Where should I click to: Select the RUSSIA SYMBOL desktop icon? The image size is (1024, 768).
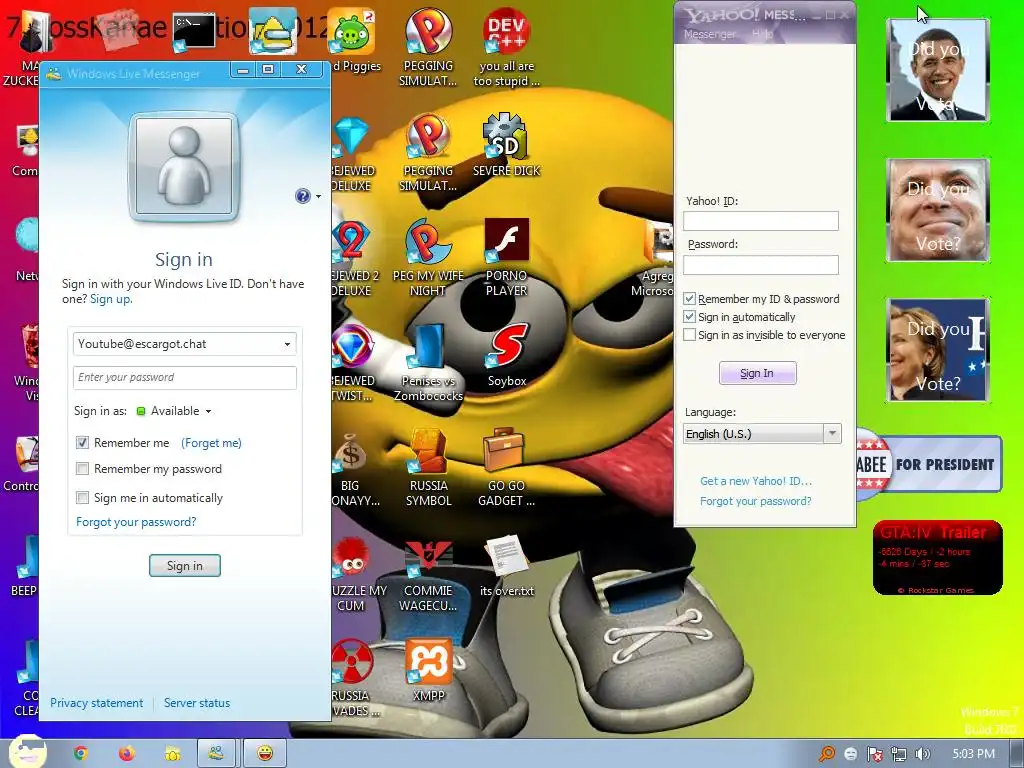(x=428, y=468)
